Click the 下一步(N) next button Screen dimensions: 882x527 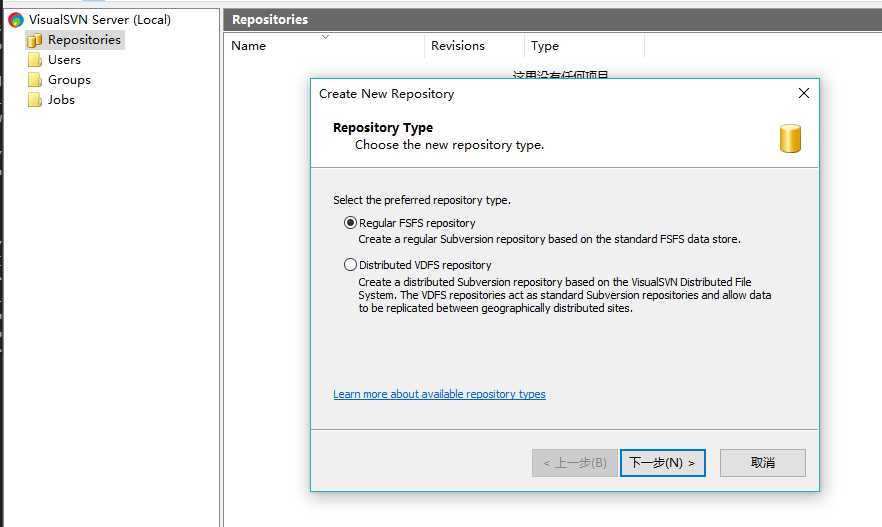tap(663, 463)
